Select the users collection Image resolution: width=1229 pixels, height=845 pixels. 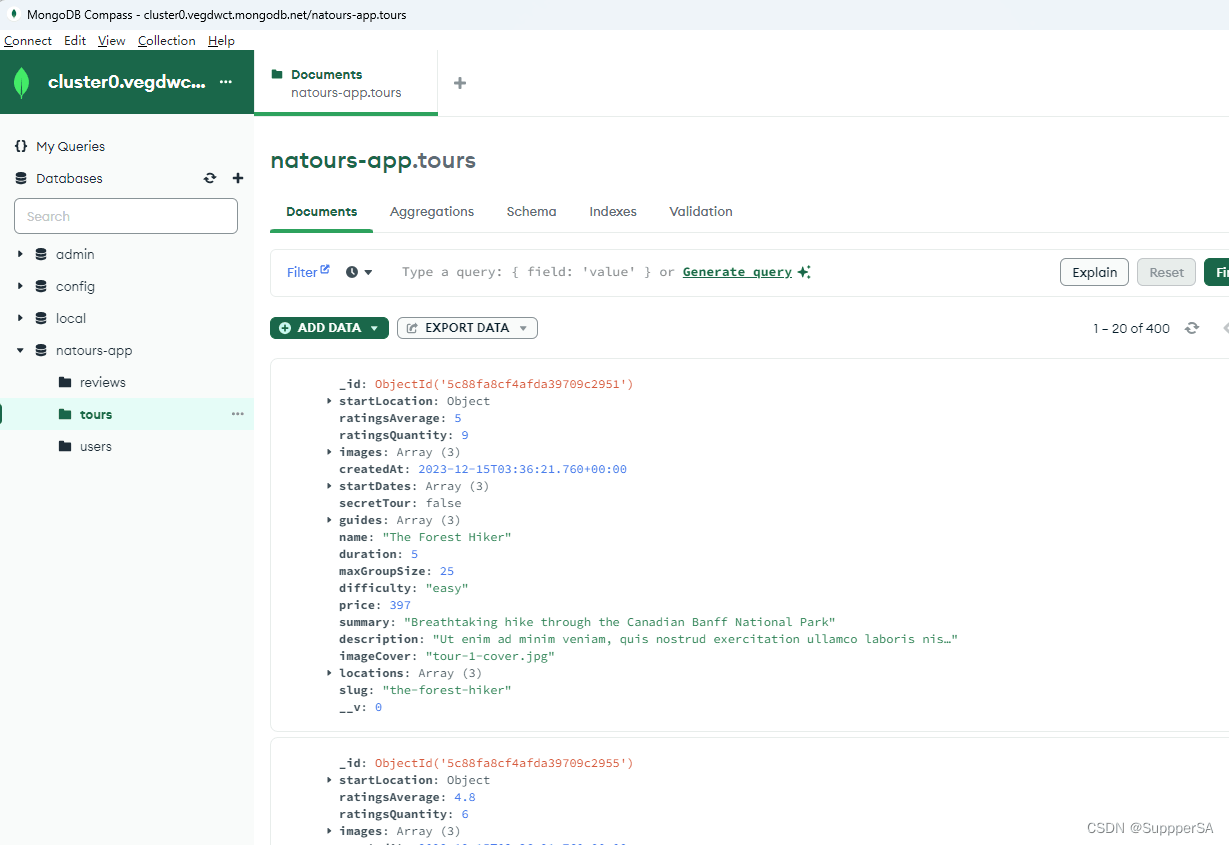tap(96, 446)
